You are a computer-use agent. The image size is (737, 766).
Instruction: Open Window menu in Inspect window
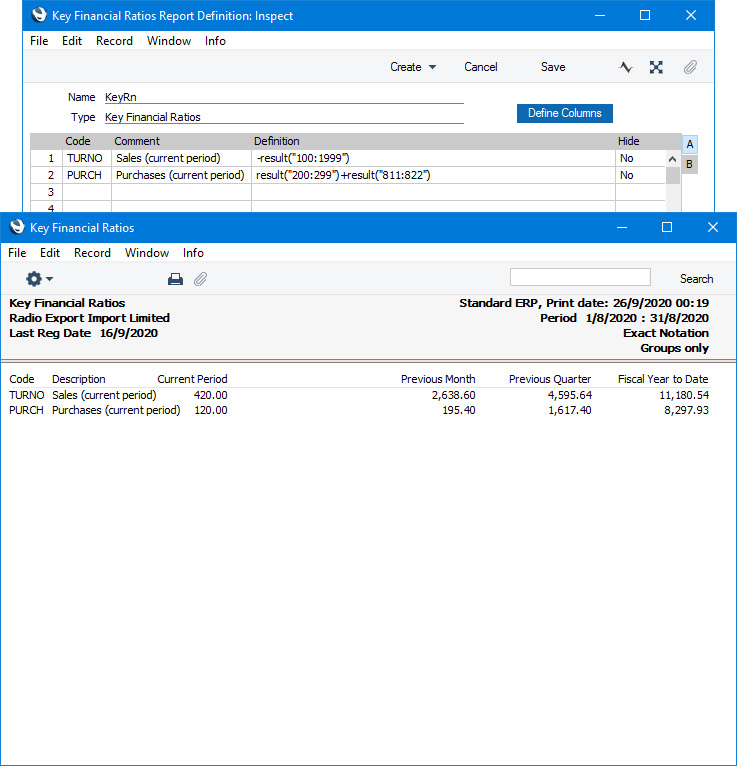pos(169,41)
